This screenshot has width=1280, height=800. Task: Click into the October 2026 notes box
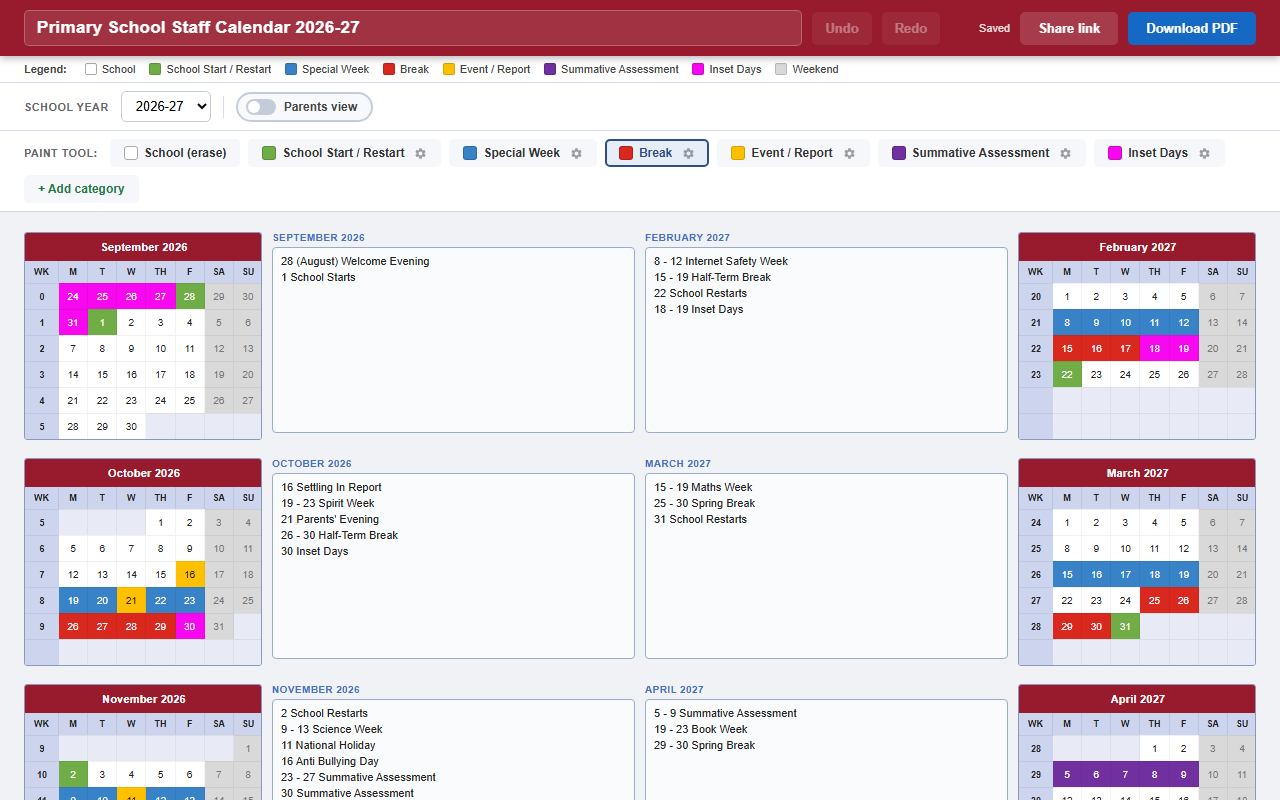click(x=453, y=566)
